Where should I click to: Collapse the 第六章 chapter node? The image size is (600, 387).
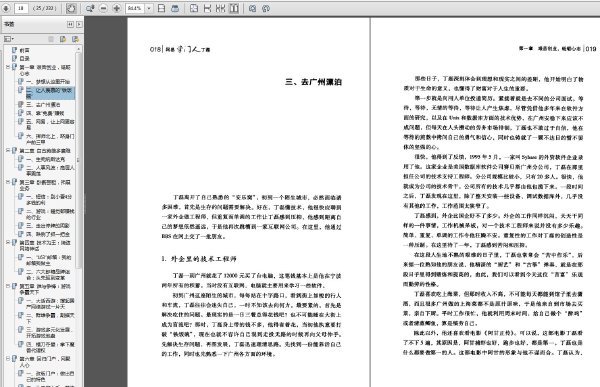[8, 359]
